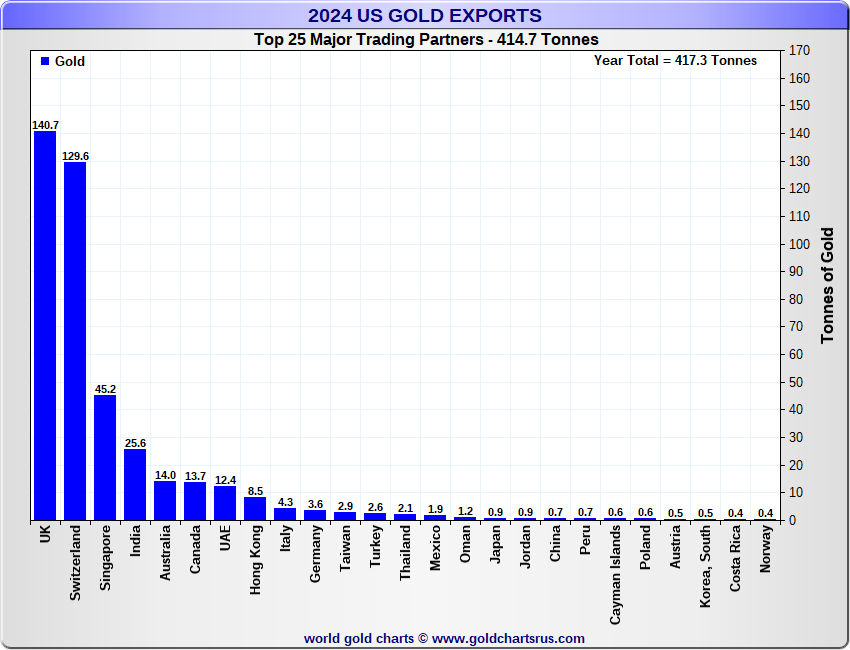This screenshot has height=650, width=850.
Task: Click the 8.5 value label
Action: [255, 491]
